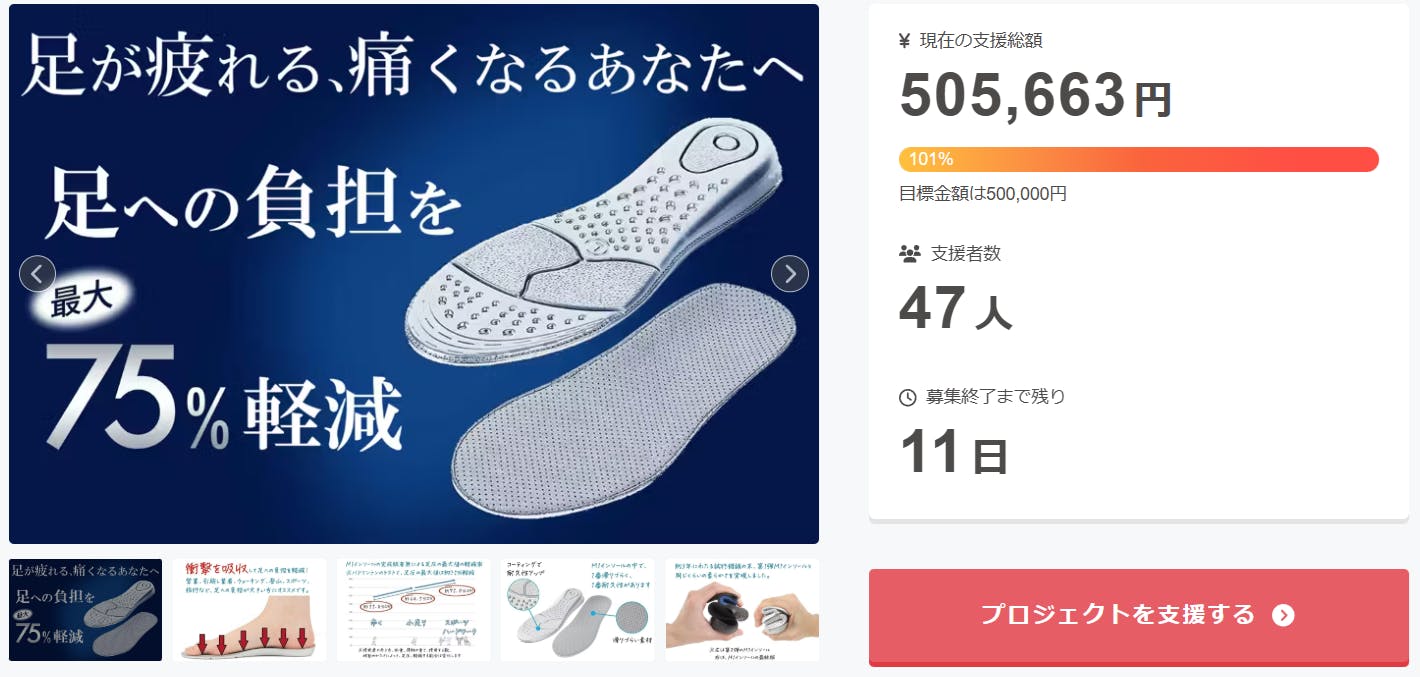Screen dimensions: 1420x677
Task: Click the orange 101% progress bar
Action: point(1139,159)
